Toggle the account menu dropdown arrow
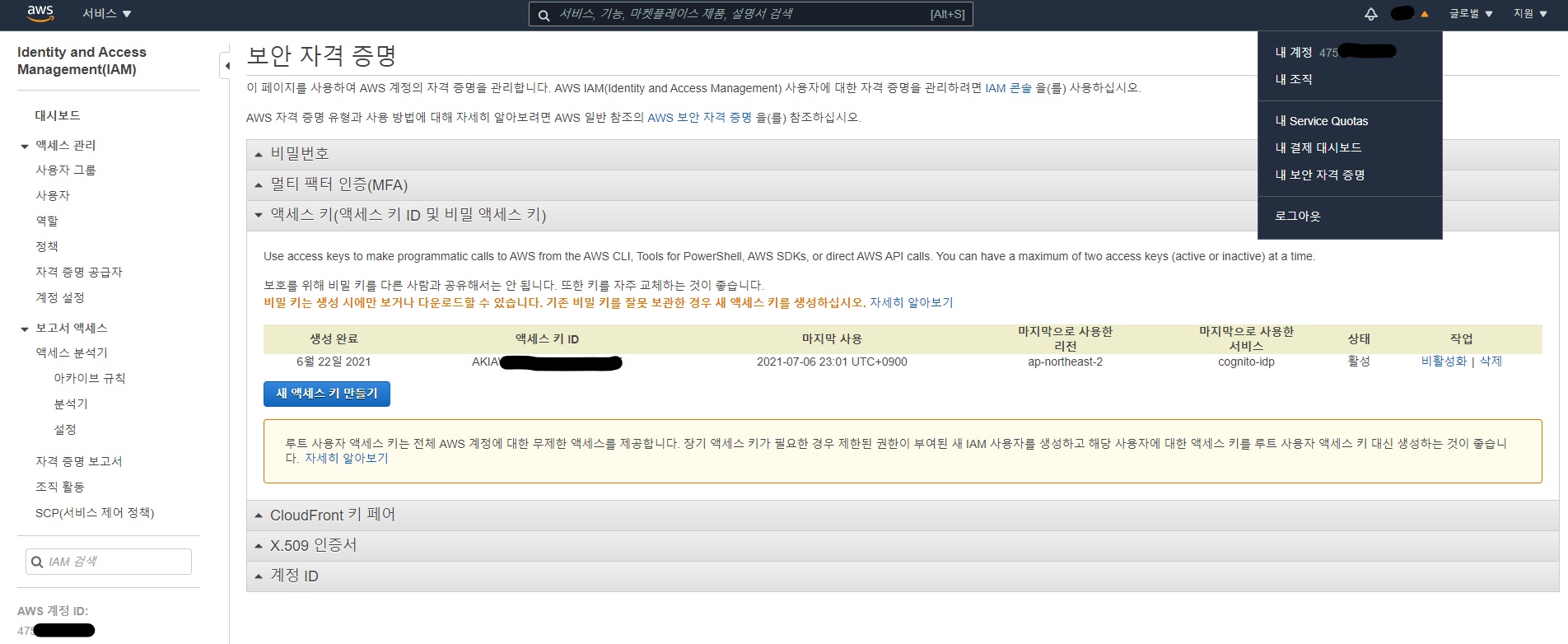The width and height of the screenshot is (1568, 644). pyautogui.click(x=1425, y=14)
